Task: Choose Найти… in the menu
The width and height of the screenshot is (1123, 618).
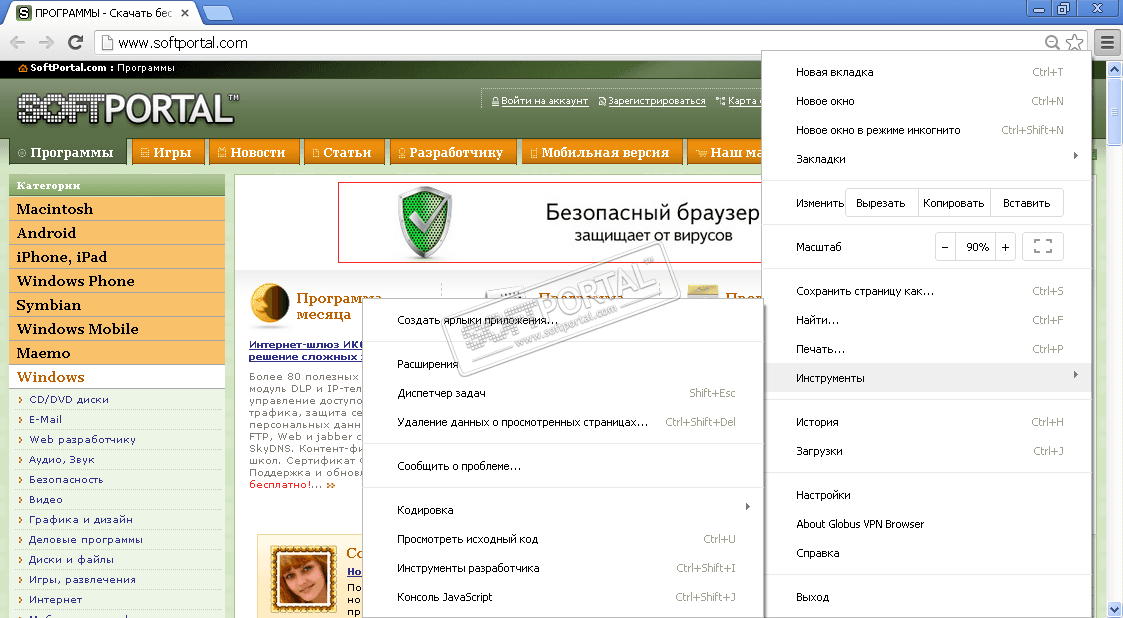Action: [x=928, y=320]
